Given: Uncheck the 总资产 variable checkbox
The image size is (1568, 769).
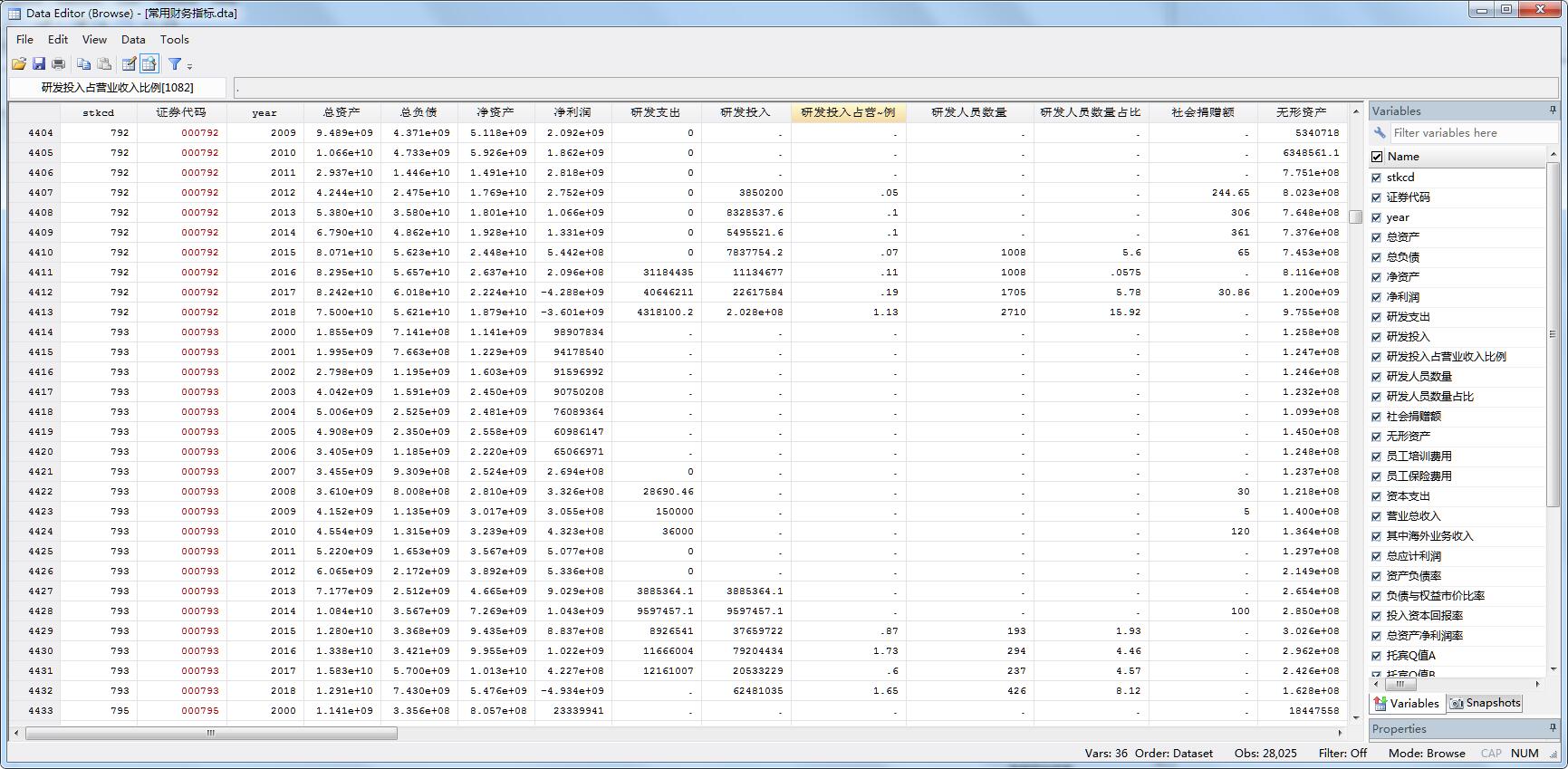Looking at the screenshot, I should click(x=1377, y=237).
